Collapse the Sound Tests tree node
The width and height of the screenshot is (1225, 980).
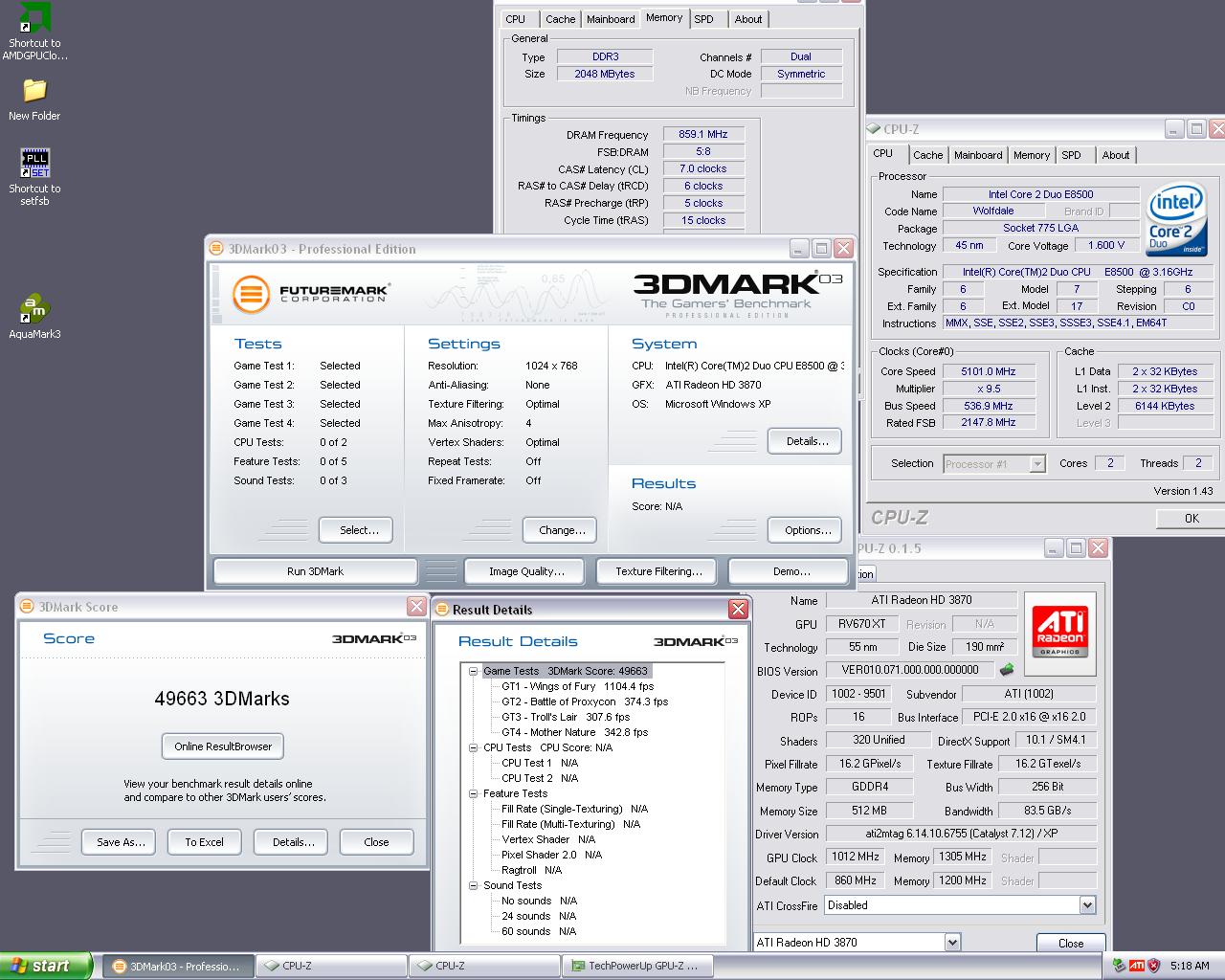(x=473, y=885)
